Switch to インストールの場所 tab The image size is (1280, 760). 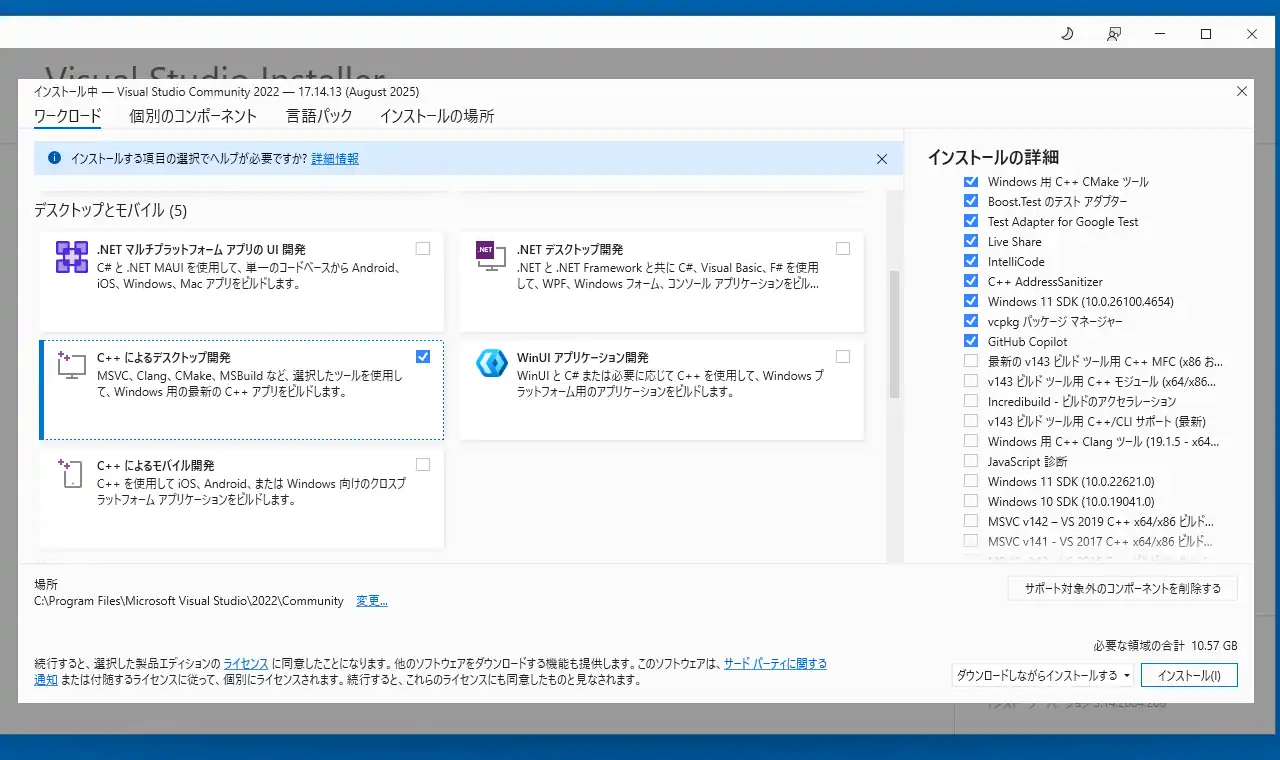[437, 116]
